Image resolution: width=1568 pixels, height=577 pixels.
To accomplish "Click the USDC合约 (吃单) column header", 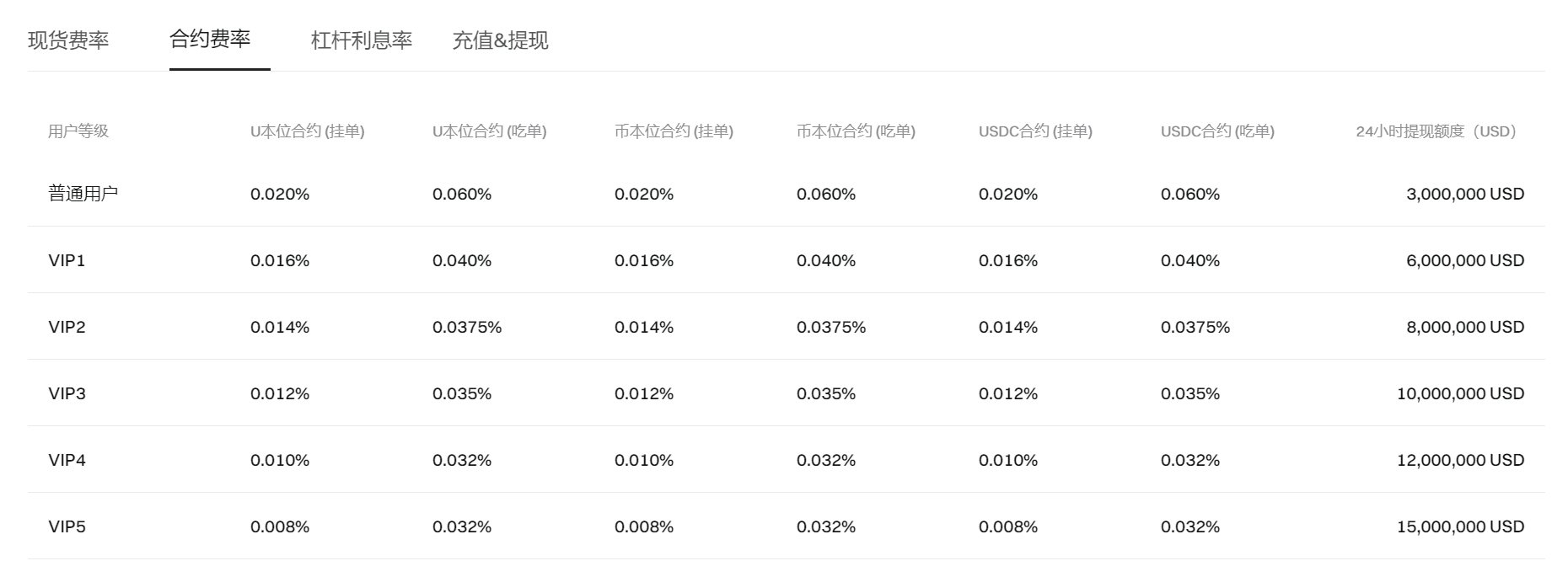I will 1218,131.
